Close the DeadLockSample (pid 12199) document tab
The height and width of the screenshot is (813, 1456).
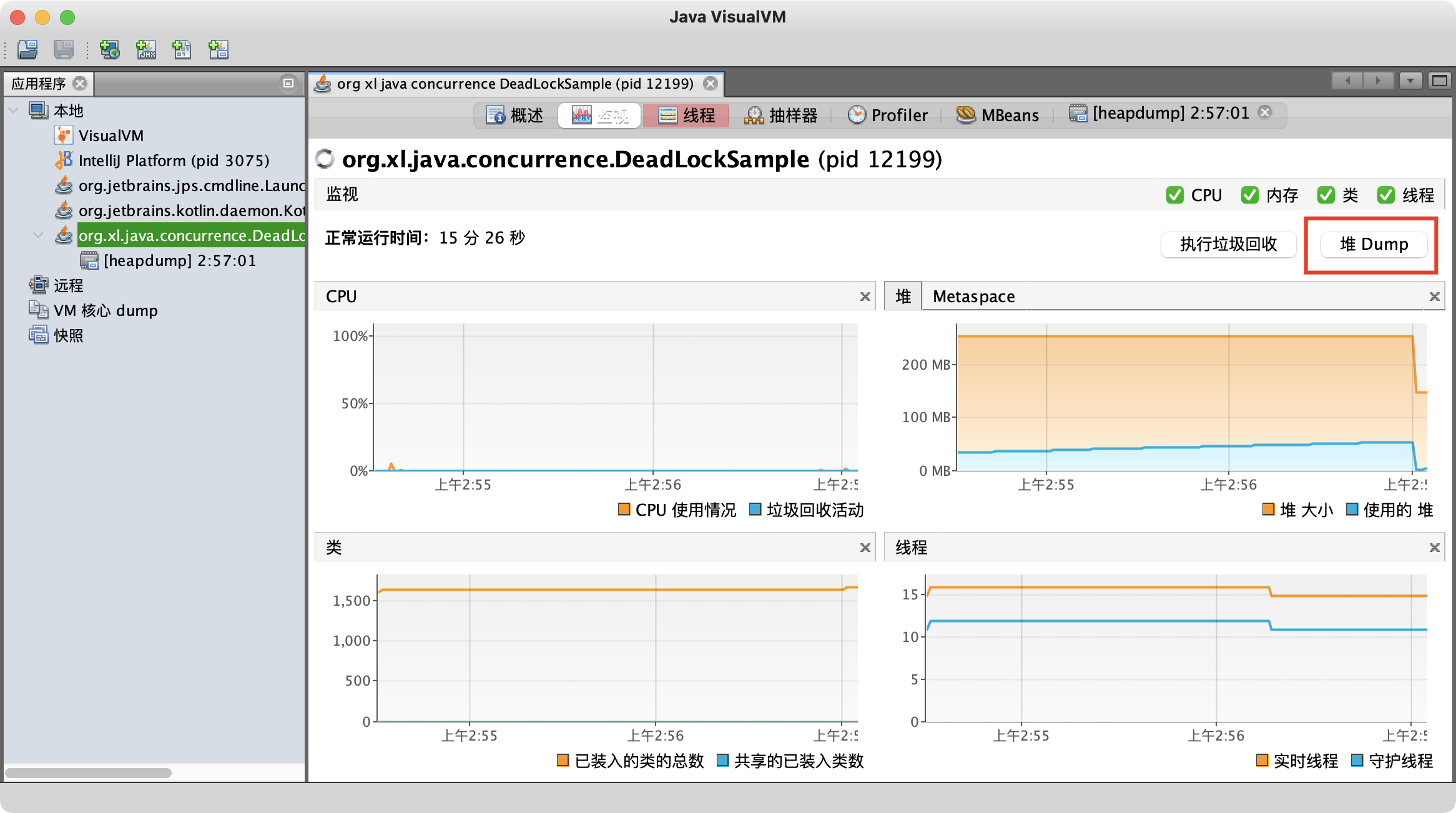click(711, 83)
